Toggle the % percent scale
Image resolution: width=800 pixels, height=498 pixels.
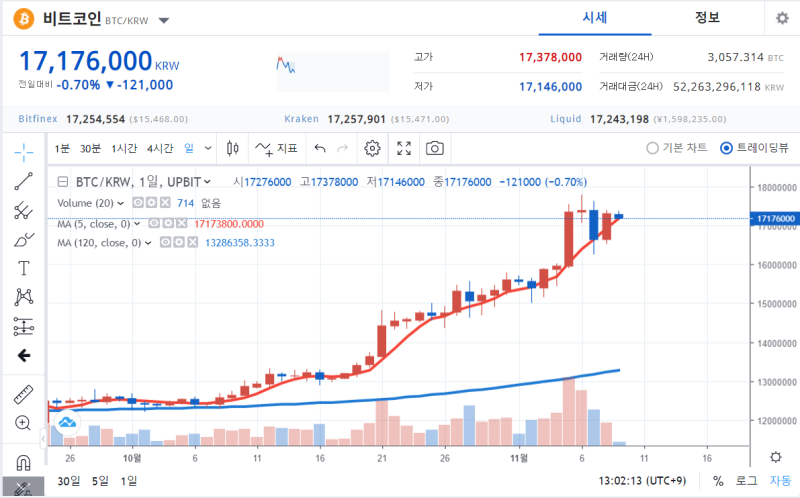[x=718, y=481]
